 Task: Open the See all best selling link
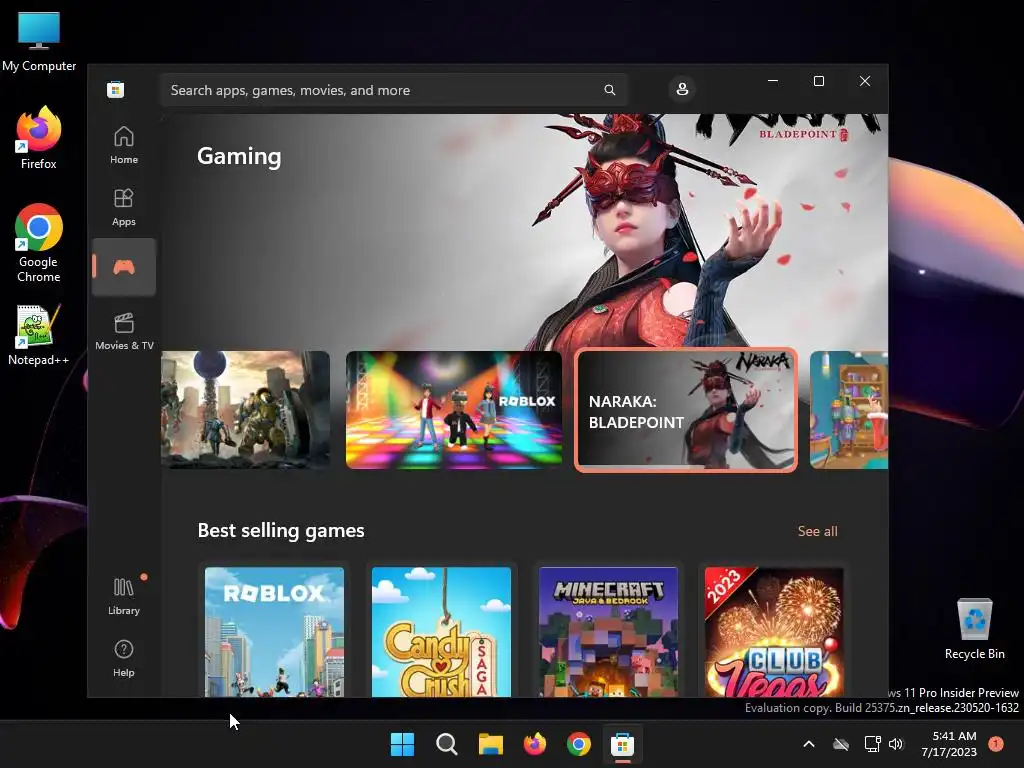coord(817,531)
